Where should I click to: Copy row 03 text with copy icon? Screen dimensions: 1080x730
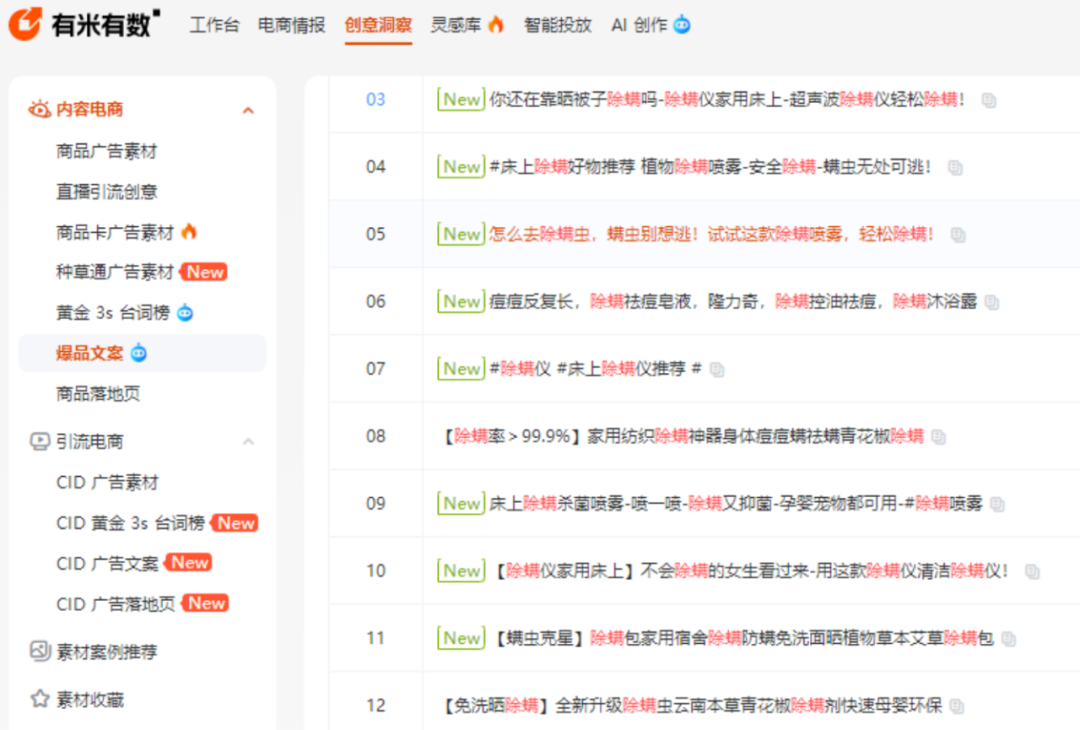(989, 101)
